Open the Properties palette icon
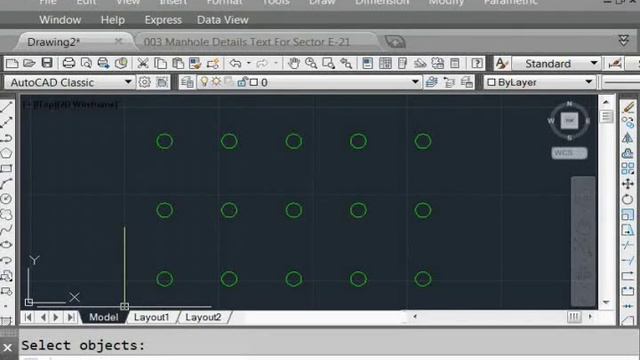Screen dimensions: 640x360 pos(367,63)
